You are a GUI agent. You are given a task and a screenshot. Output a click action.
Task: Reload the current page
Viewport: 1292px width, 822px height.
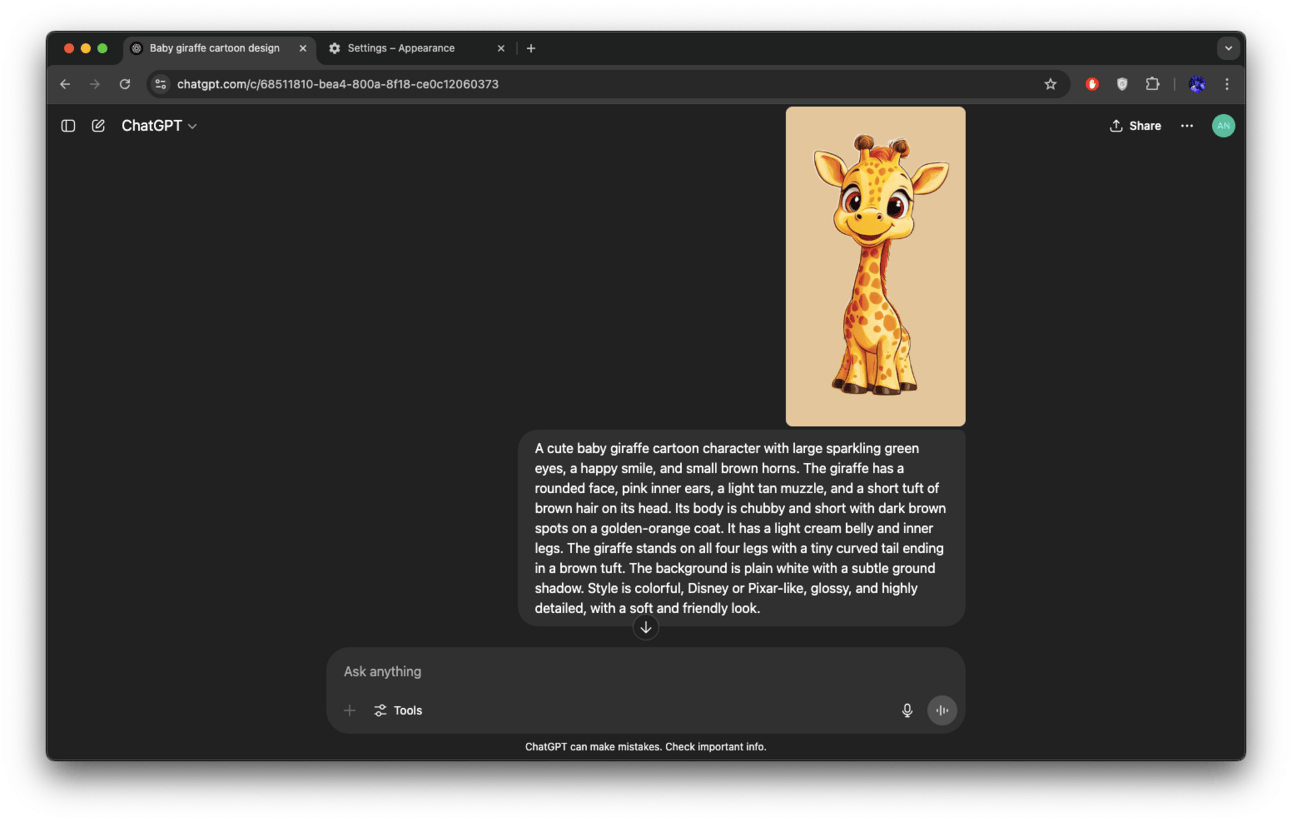pos(125,84)
